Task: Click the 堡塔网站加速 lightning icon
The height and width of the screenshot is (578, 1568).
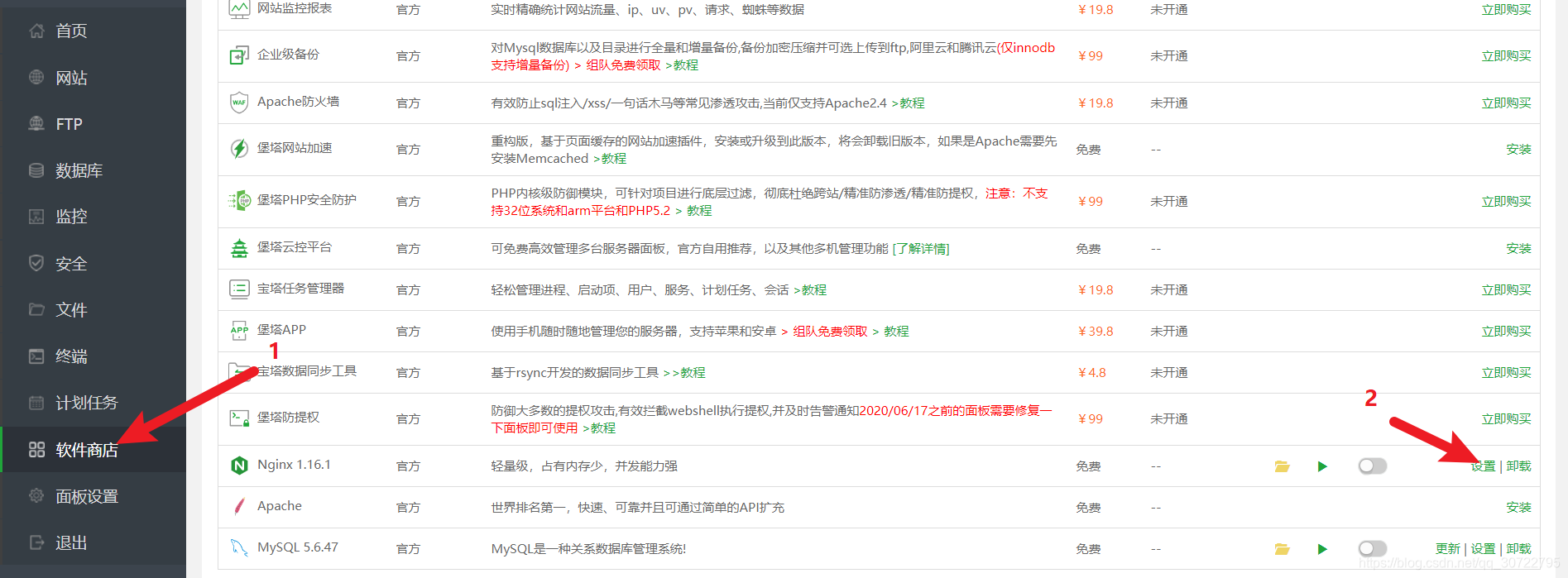Action: click(x=239, y=149)
